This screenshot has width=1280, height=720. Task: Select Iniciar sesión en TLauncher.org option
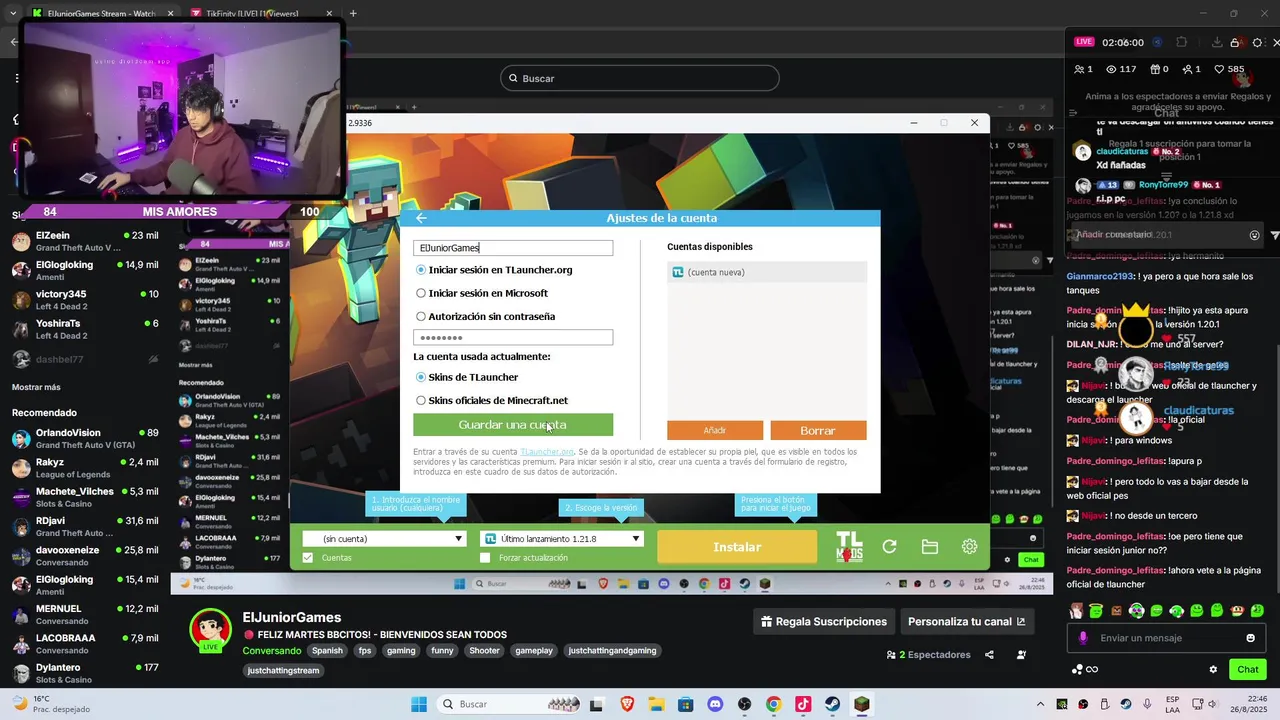(494, 270)
